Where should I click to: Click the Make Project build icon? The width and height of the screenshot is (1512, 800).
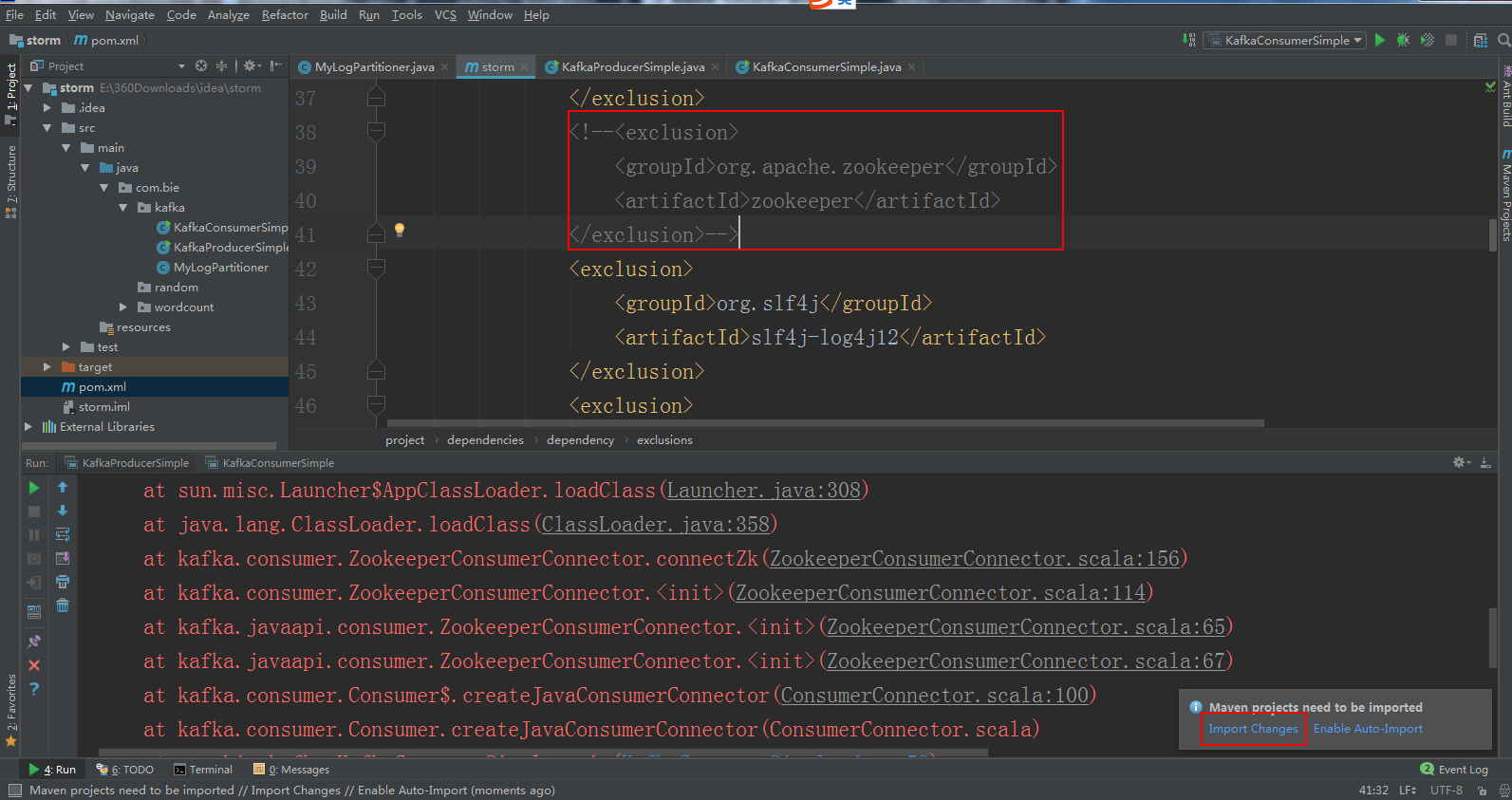coord(1189,40)
